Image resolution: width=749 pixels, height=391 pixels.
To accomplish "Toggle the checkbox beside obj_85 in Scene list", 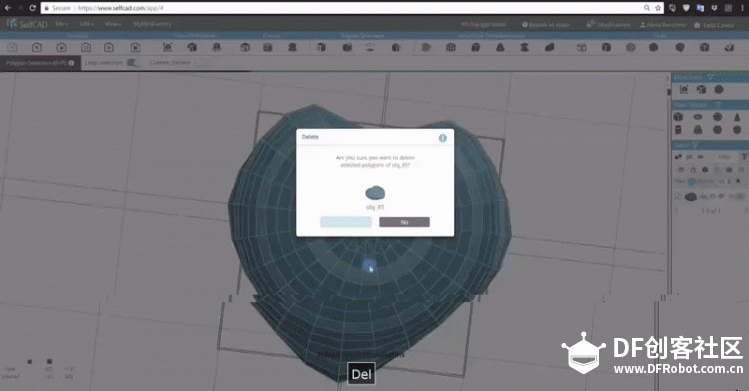I will pyautogui.click(x=677, y=196).
